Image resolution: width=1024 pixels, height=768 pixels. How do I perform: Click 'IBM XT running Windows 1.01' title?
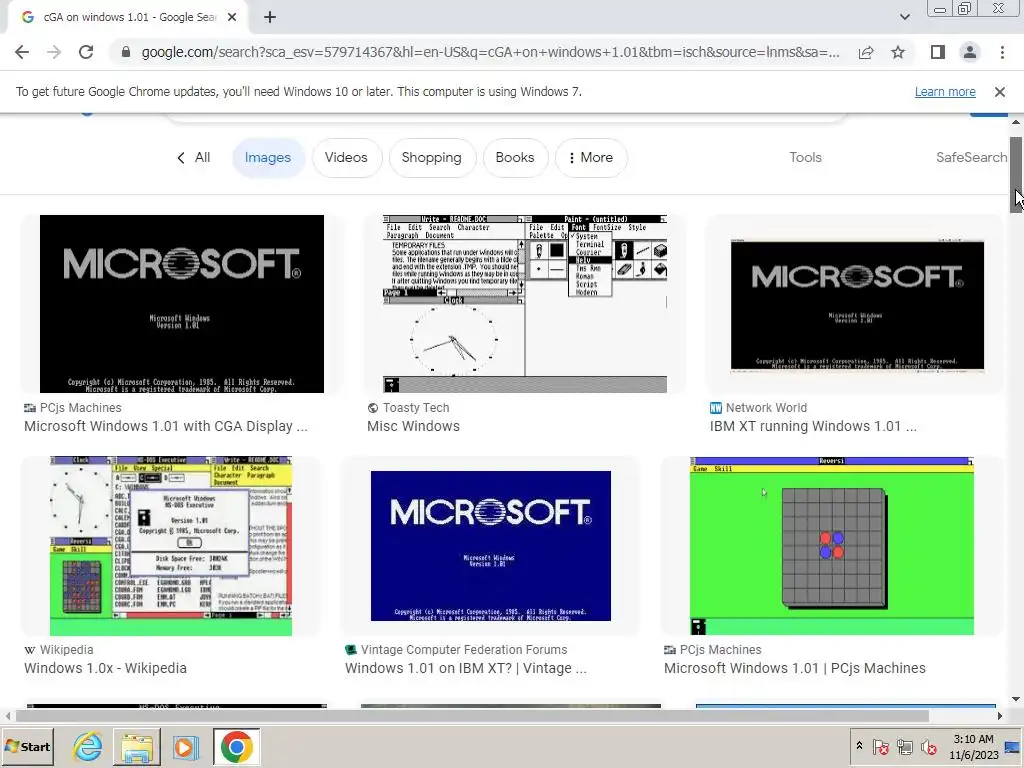pos(813,426)
